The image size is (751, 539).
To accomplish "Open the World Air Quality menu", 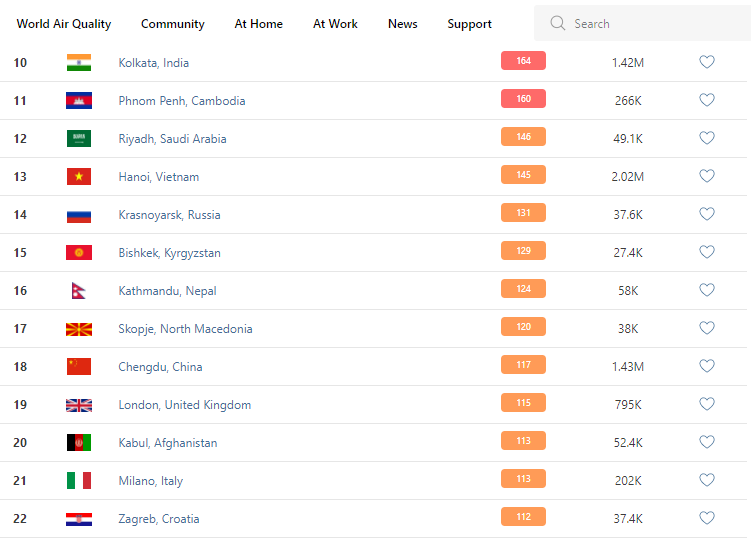I will [64, 24].
